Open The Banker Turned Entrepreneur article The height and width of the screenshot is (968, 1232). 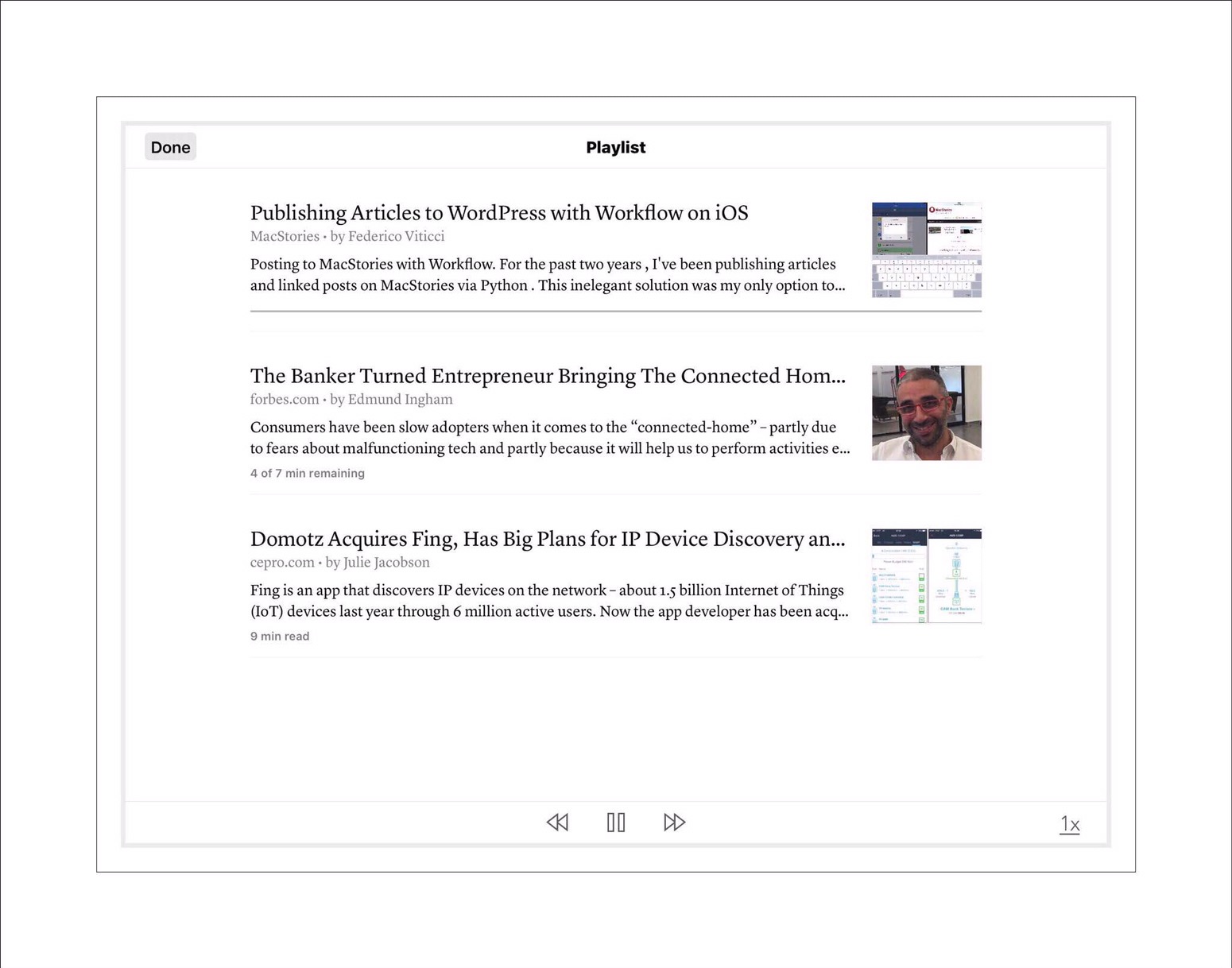pos(547,376)
